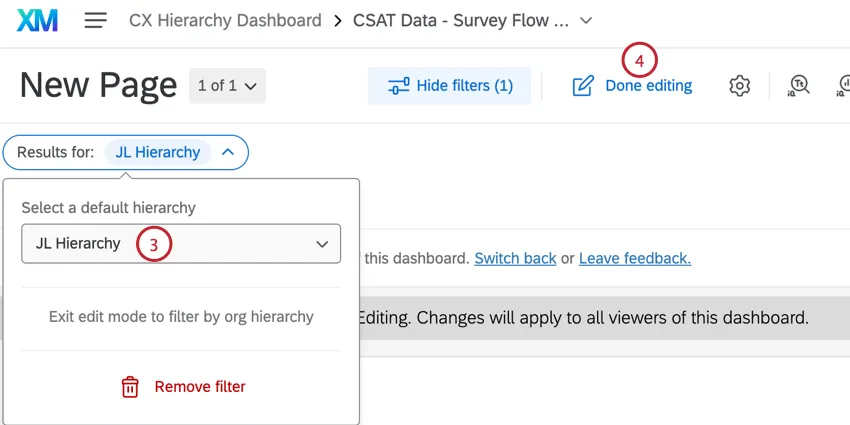Expand the CSAT Data breadcrumb chevron
This screenshot has height=425, width=850.
(586, 20)
